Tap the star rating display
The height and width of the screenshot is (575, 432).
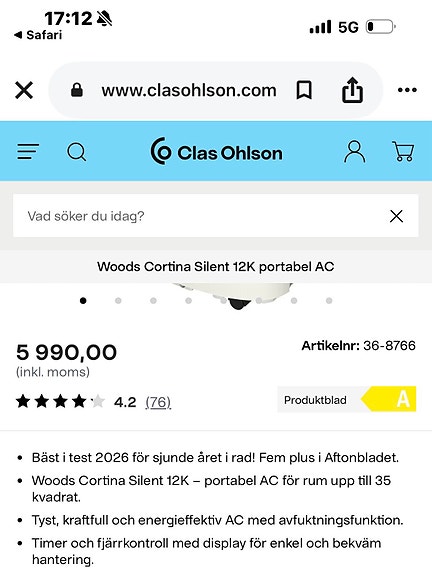(x=61, y=402)
